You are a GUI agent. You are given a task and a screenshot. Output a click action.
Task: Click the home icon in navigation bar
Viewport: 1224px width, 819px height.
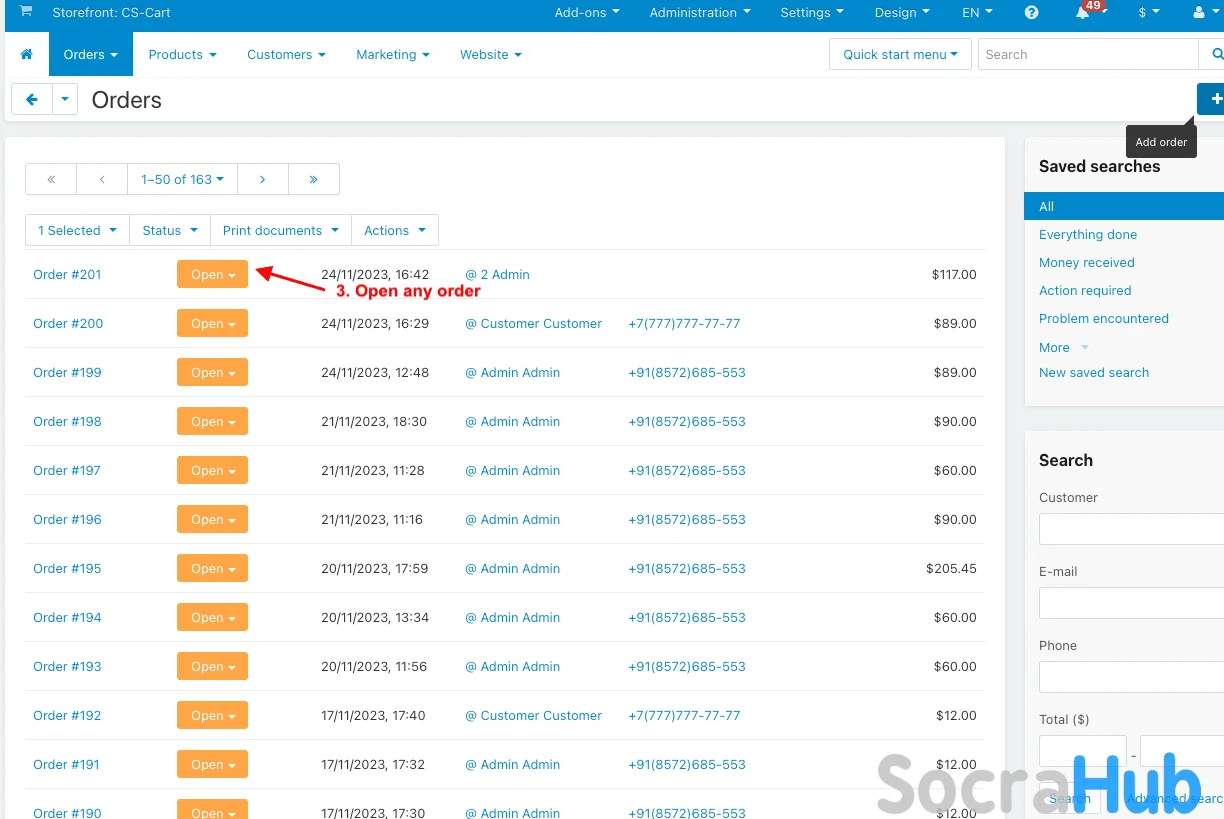(x=27, y=54)
